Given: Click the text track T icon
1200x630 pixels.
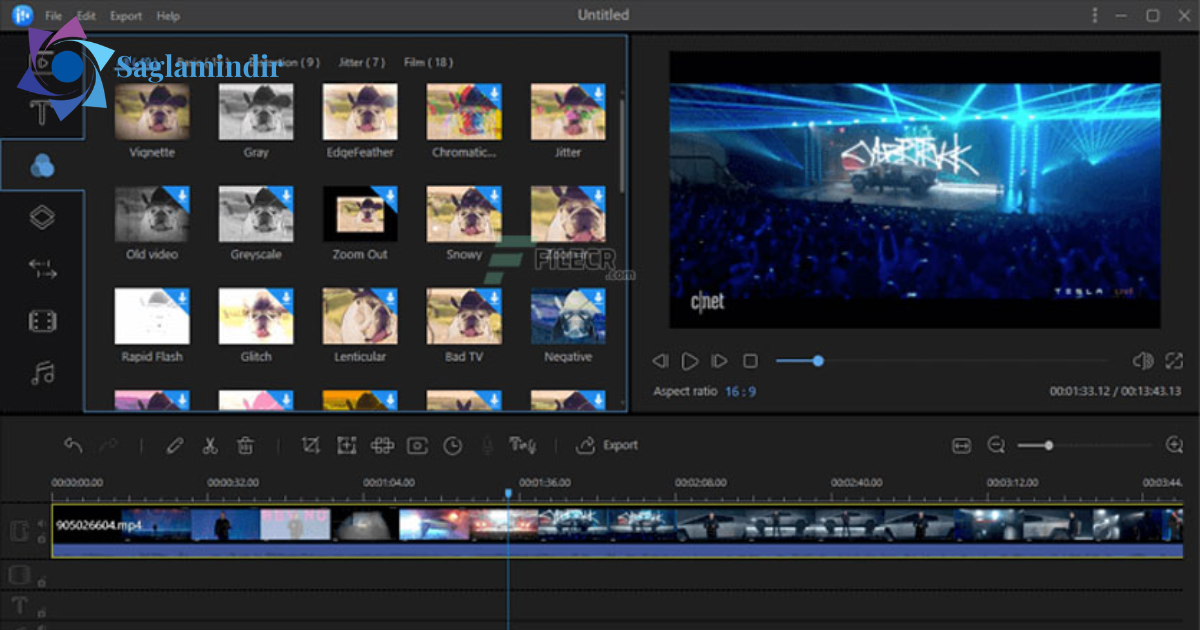Looking at the screenshot, I should pyautogui.click(x=19, y=604).
